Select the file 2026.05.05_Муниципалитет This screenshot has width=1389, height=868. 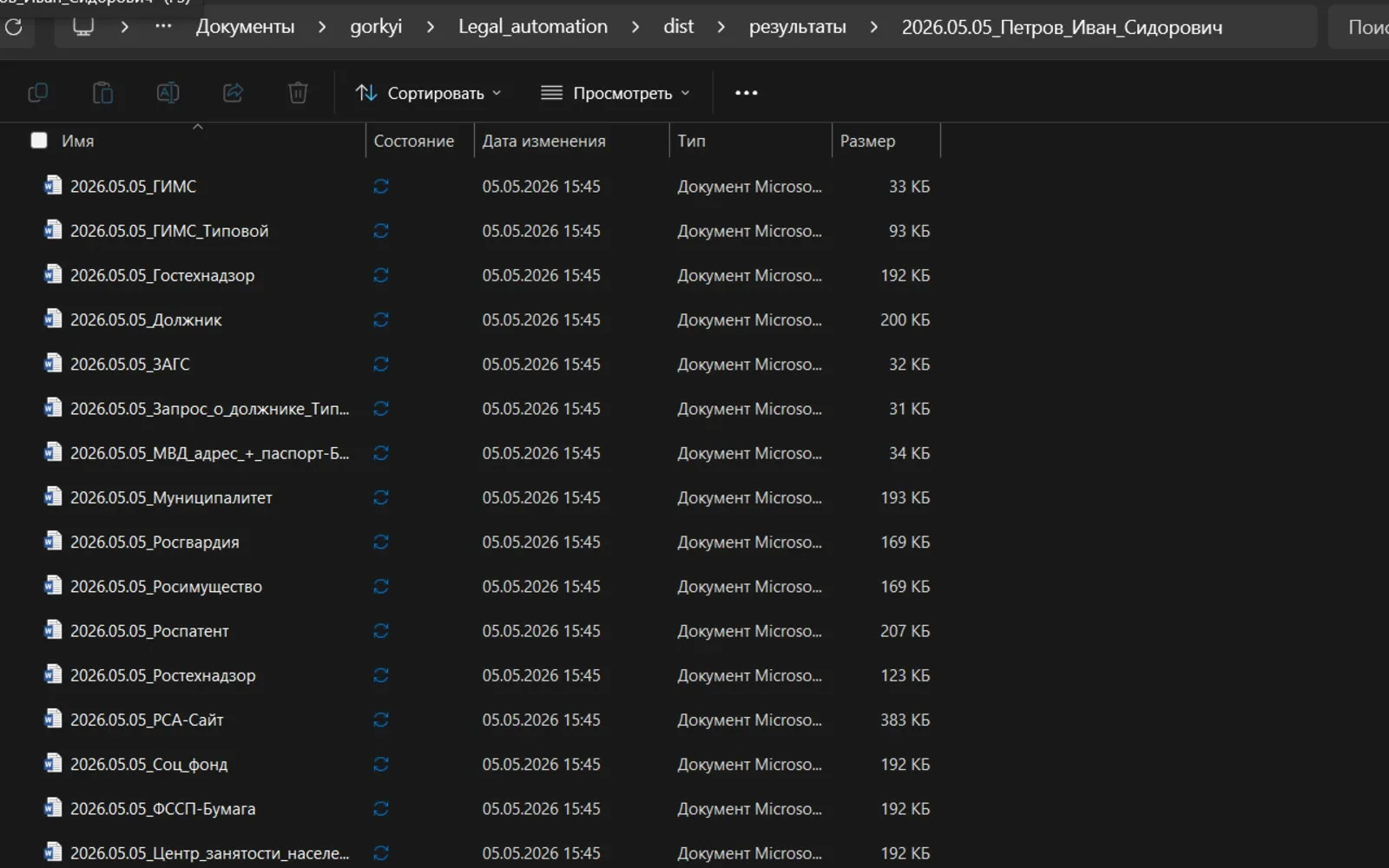(x=171, y=497)
